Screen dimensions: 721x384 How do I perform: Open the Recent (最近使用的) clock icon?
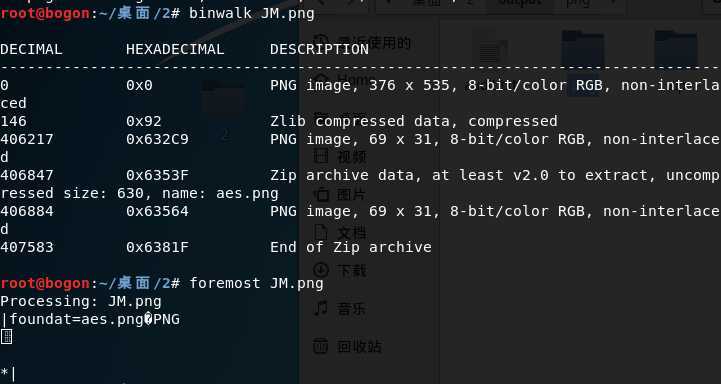323,40
